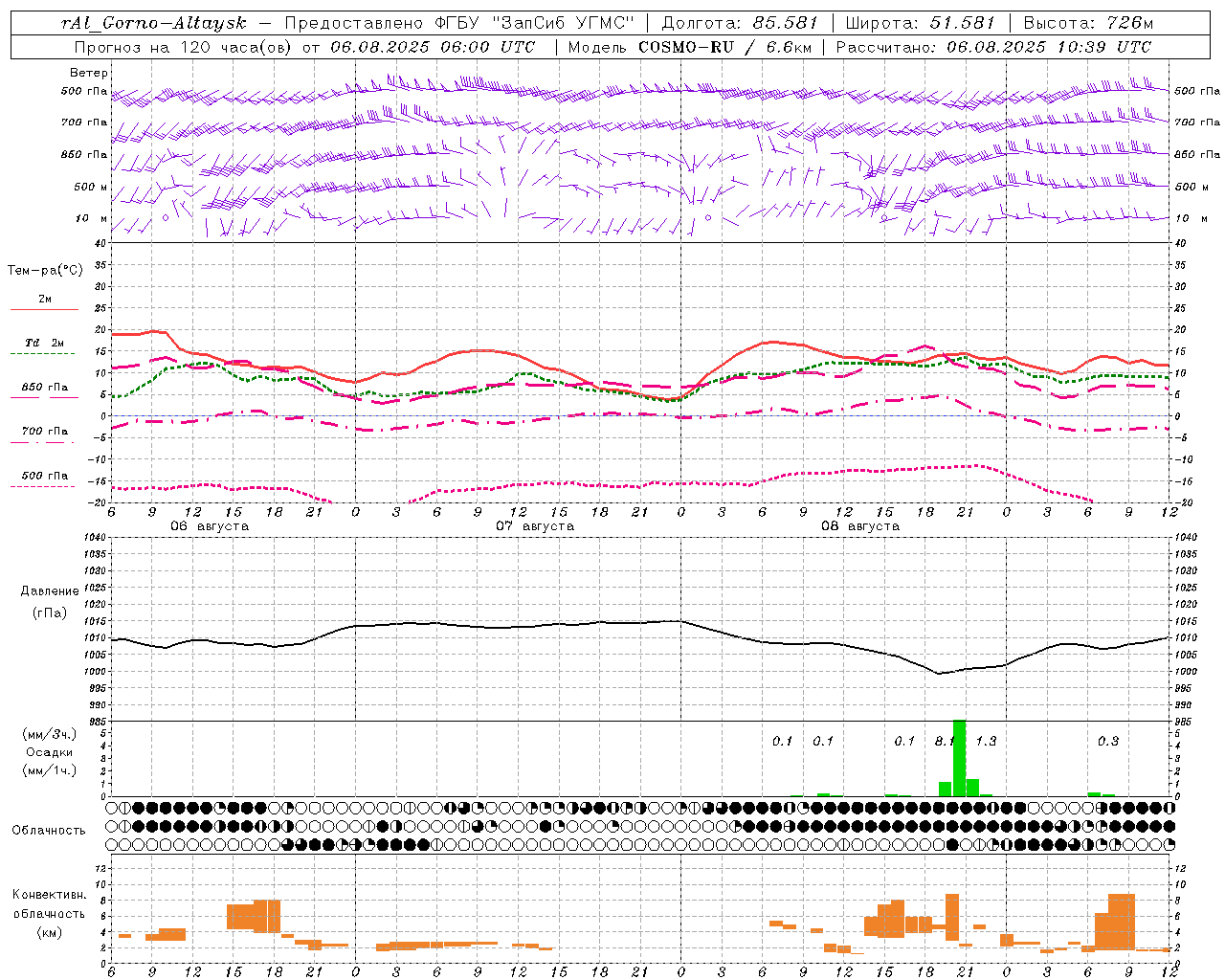Click the (мм/1ч.) precipitation unit label
The height and width of the screenshot is (980, 1225).
50,770
